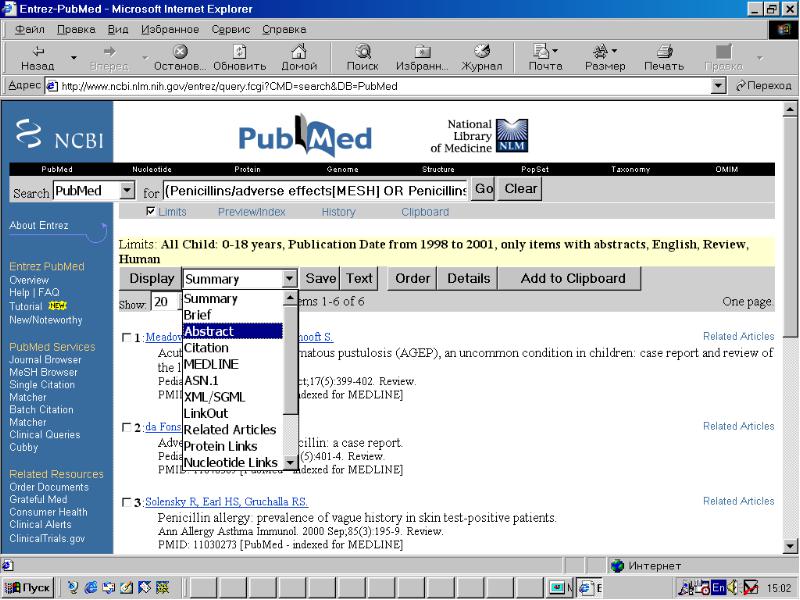Viewport: 800px width, 600px height.
Task: Switch to the Nucleotide database tab
Action: (x=152, y=169)
